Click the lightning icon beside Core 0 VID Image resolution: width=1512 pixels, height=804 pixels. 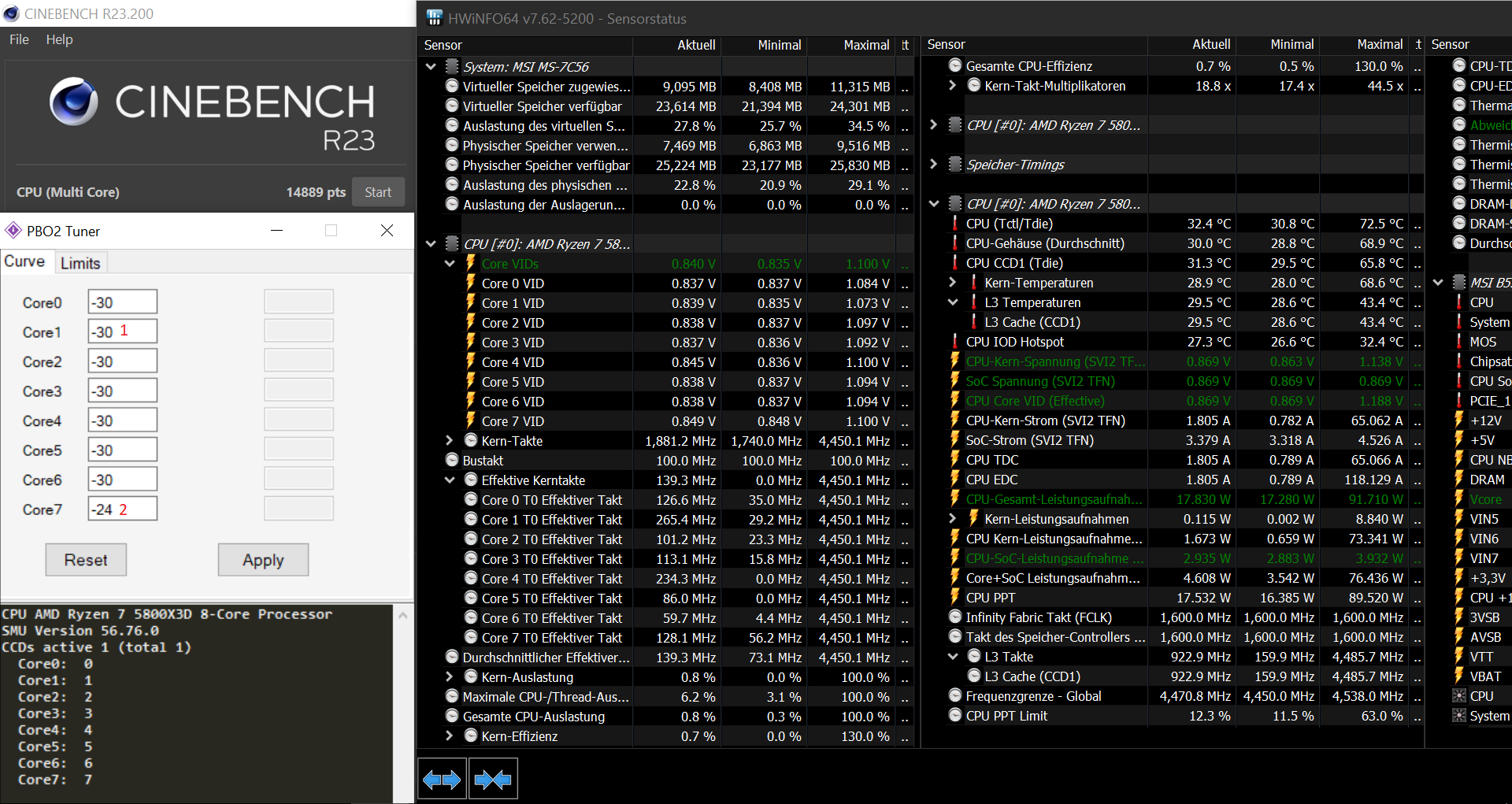[x=471, y=283]
